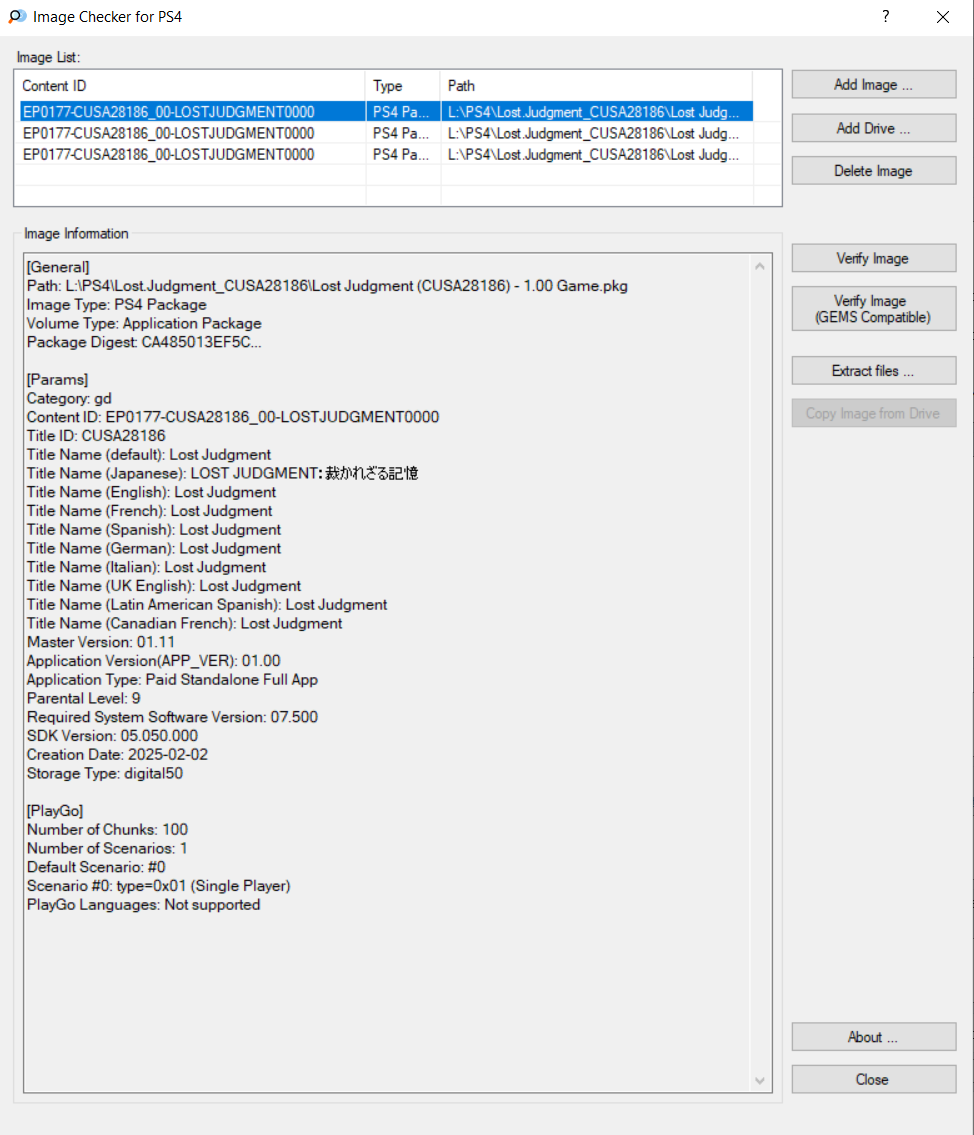
Task: Click the Number of Chunks: 100 line
Action: [x=107, y=830]
